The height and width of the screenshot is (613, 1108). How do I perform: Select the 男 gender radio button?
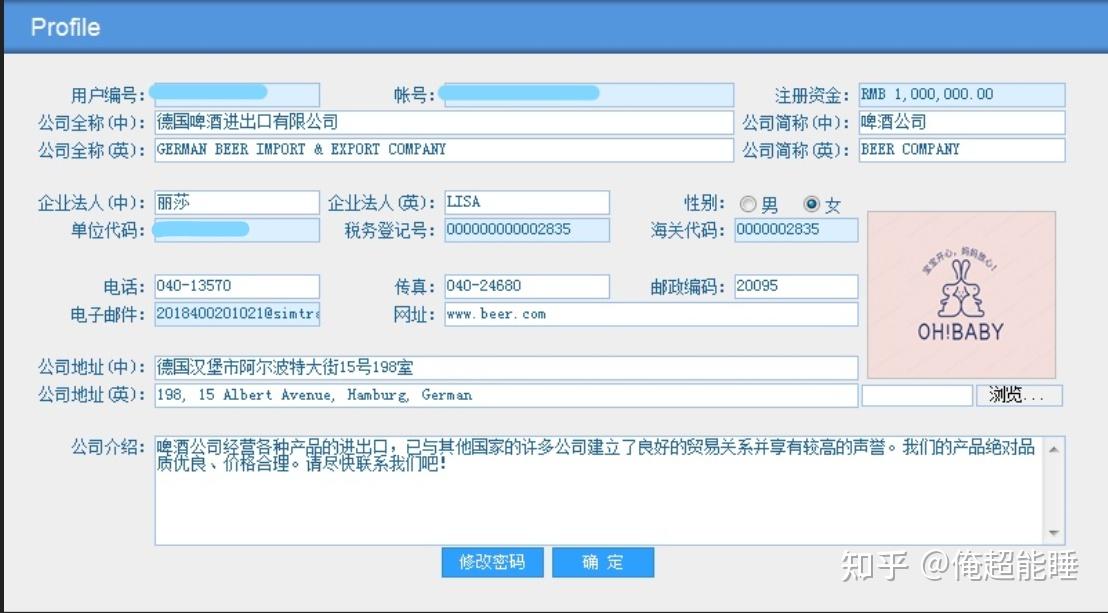[x=747, y=204]
